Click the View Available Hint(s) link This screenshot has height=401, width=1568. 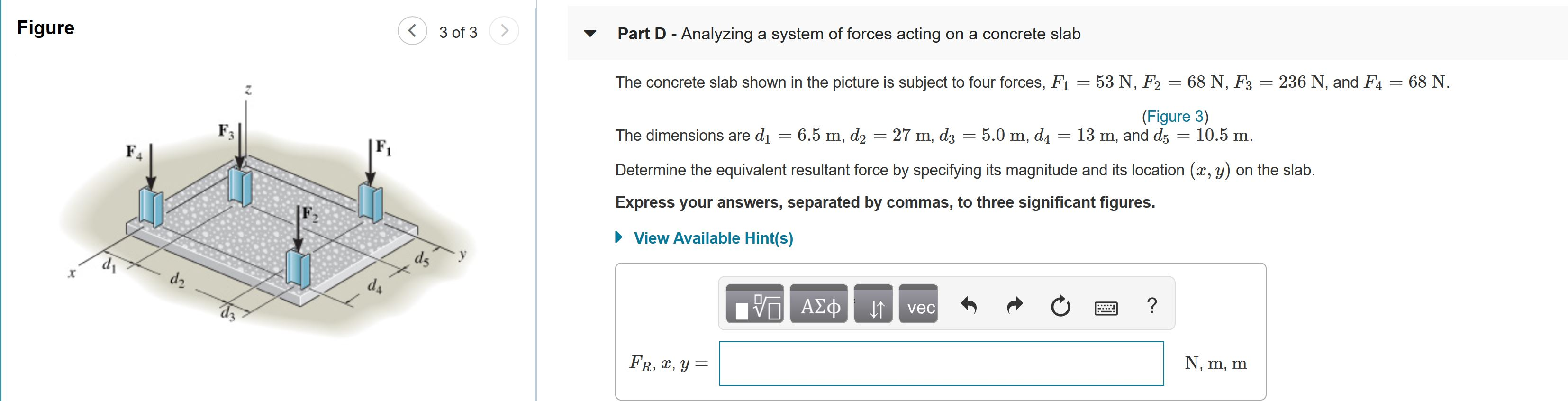tap(713, 238)
